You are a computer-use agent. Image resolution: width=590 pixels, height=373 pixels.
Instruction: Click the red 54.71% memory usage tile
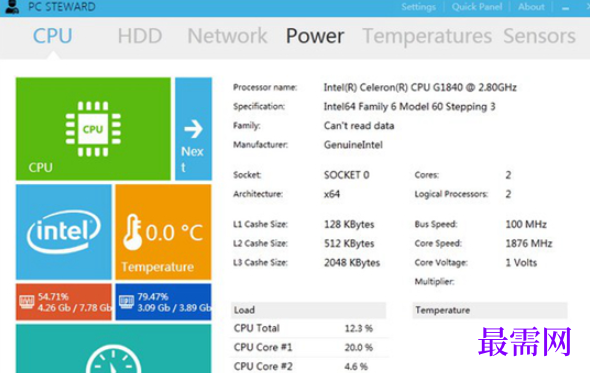point(64,302)
